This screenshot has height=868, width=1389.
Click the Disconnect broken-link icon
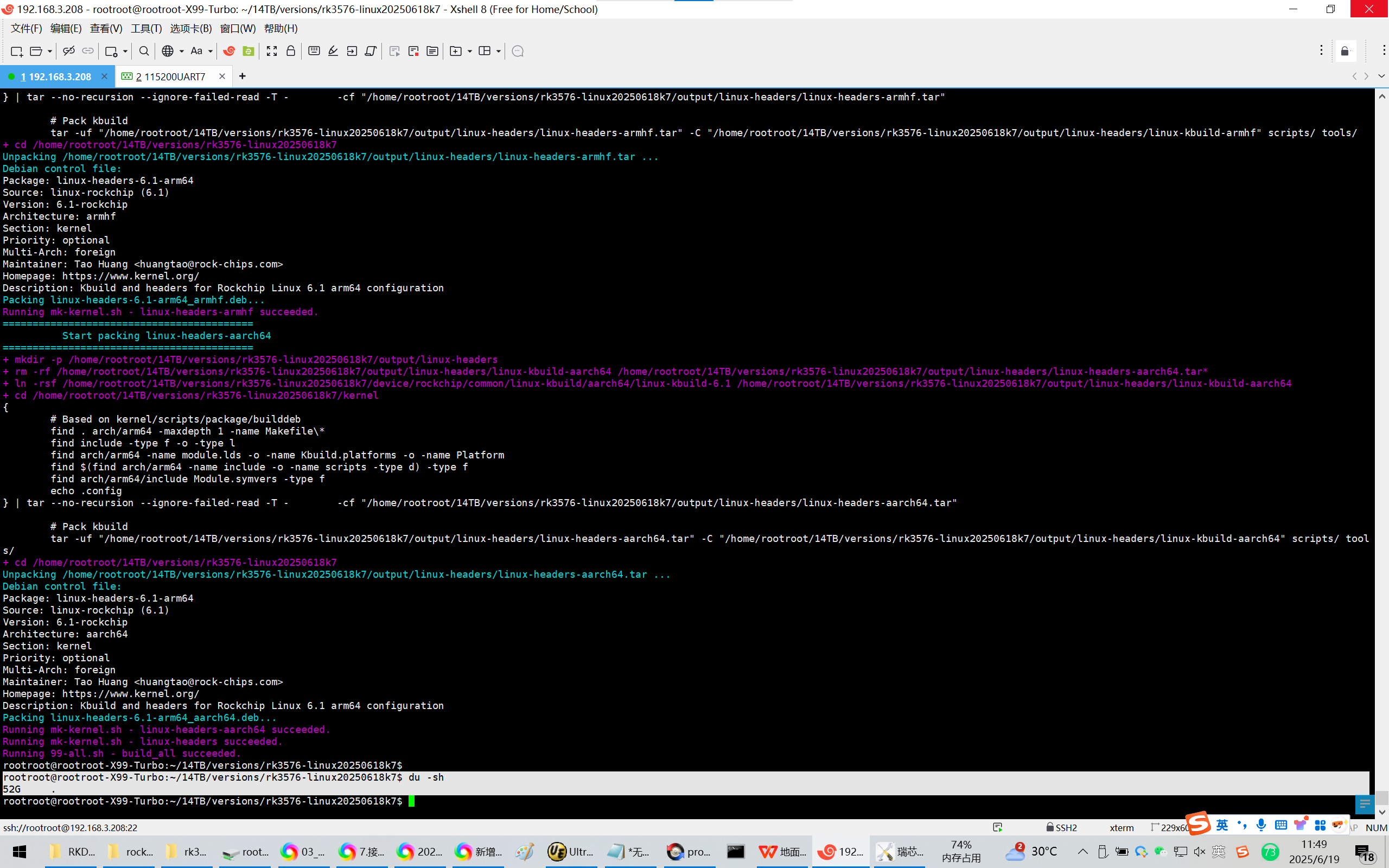click(x=69, y=52)
